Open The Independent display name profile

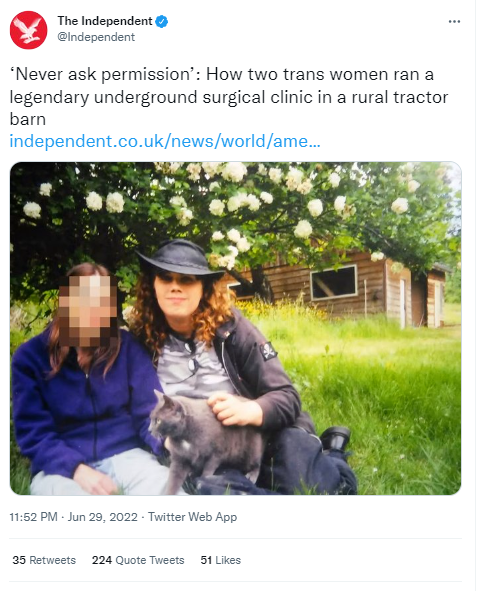(105, 21)
